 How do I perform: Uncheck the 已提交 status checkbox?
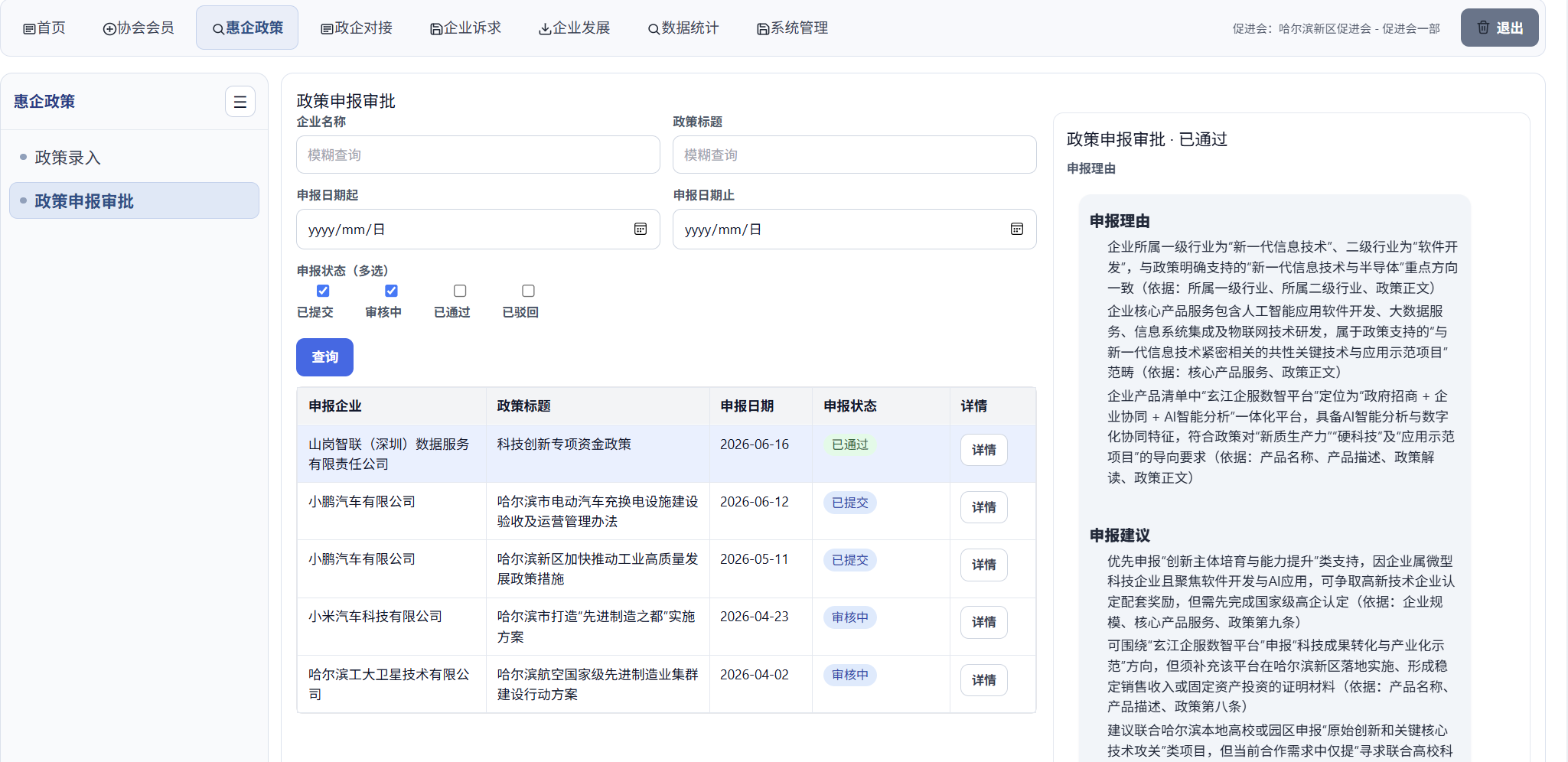click(323, 291)
